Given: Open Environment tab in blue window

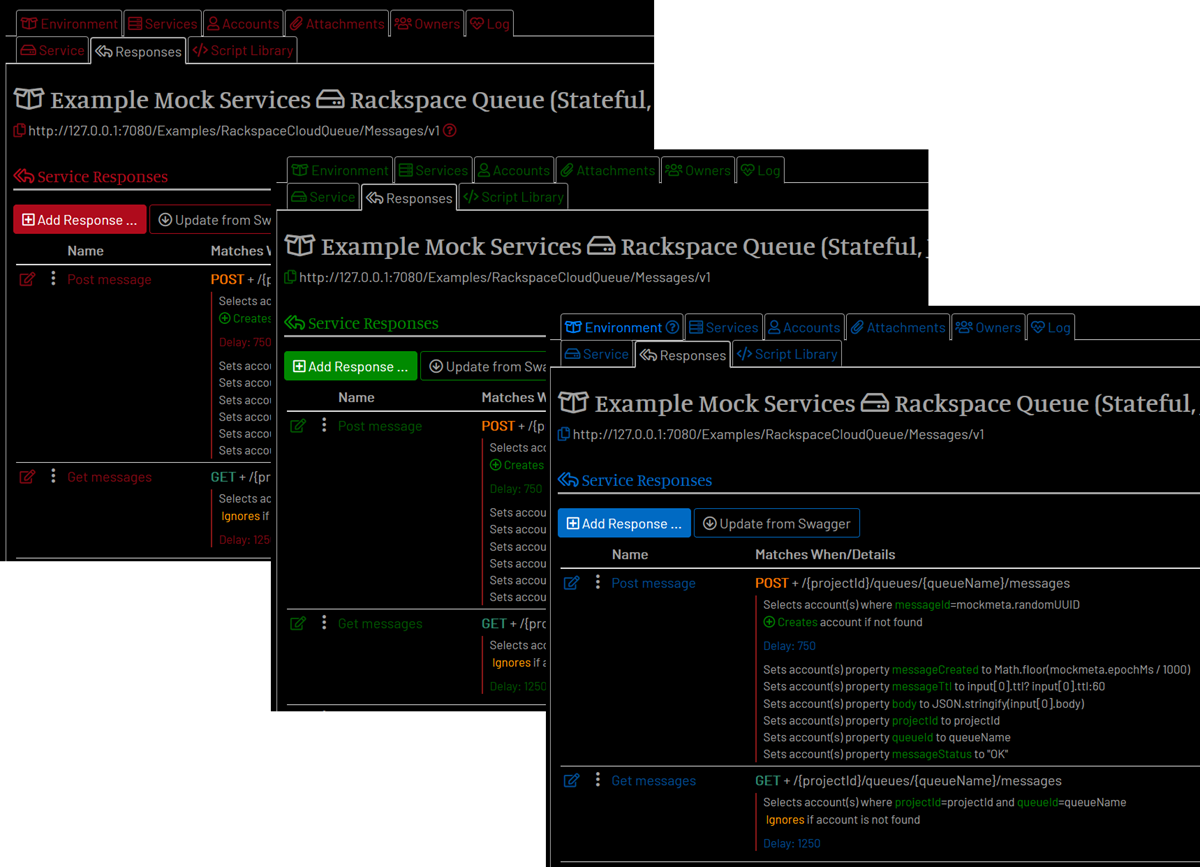Looking at the screenshot, I should click(622, 327).
